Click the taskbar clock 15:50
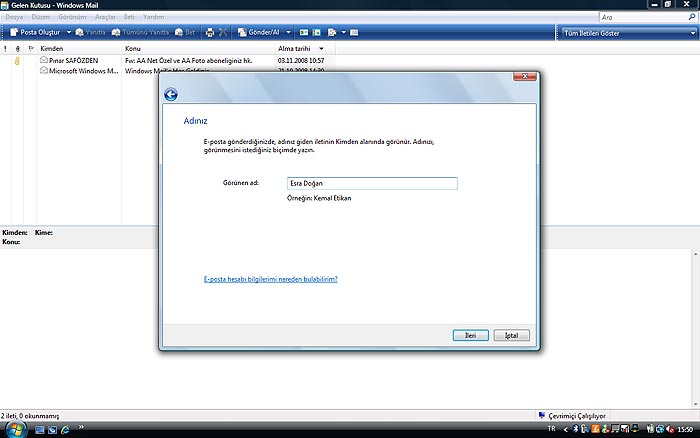The image size is (700, 438). tap(685, 430)
